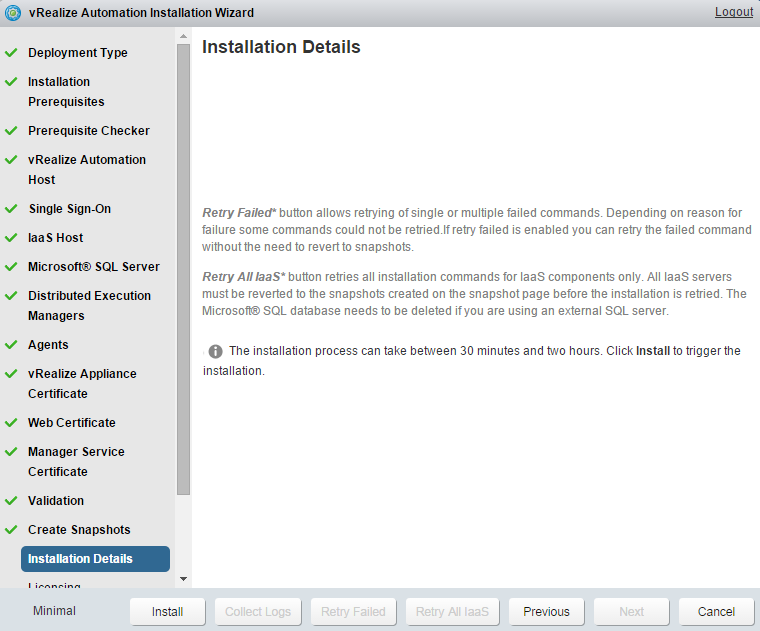Click the checkmark next to Validation step
The image size is (760, 631).
(11, 501)
